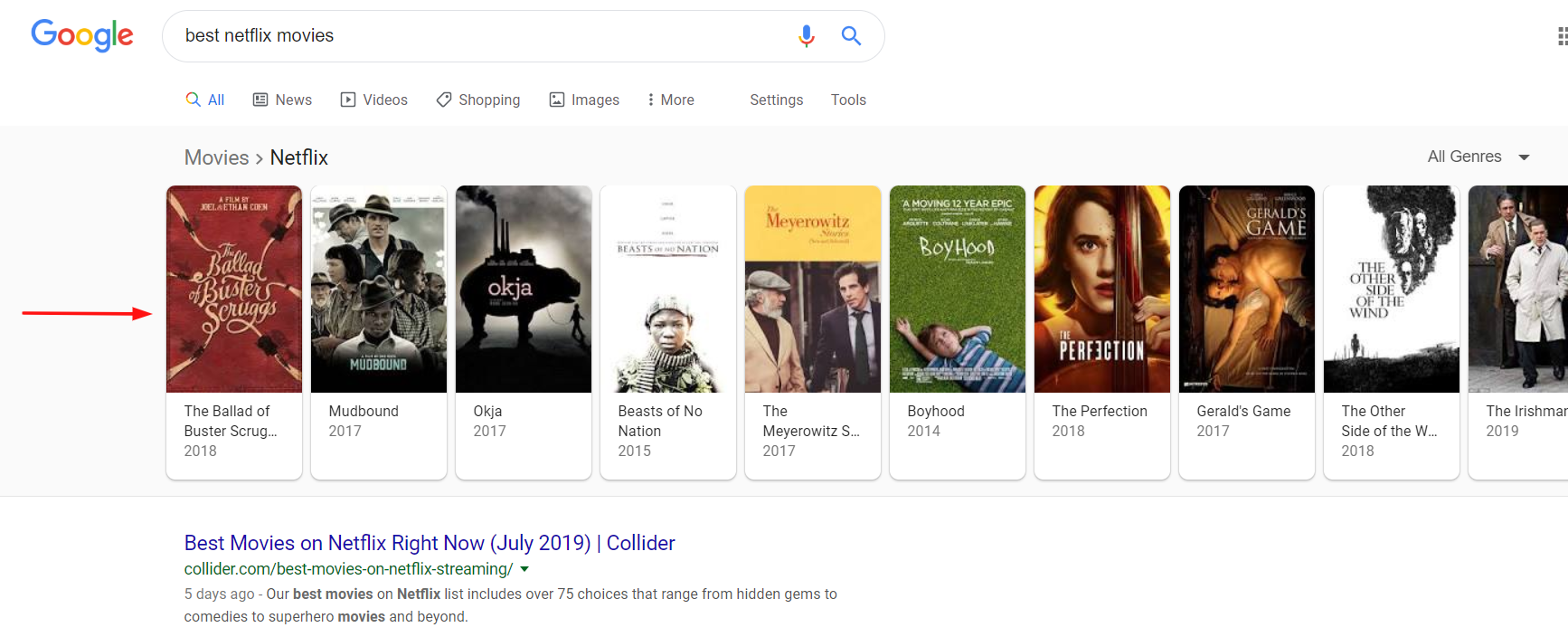Expand the All Genres dropdown
Viewport: 1568px width, 637px height.
(1478, 157)
